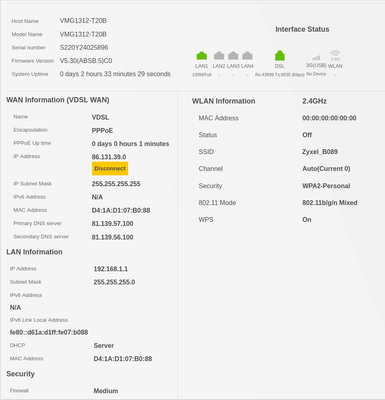
Task: Select host name value VMG1312-T20B
Action: click(83, 21)
